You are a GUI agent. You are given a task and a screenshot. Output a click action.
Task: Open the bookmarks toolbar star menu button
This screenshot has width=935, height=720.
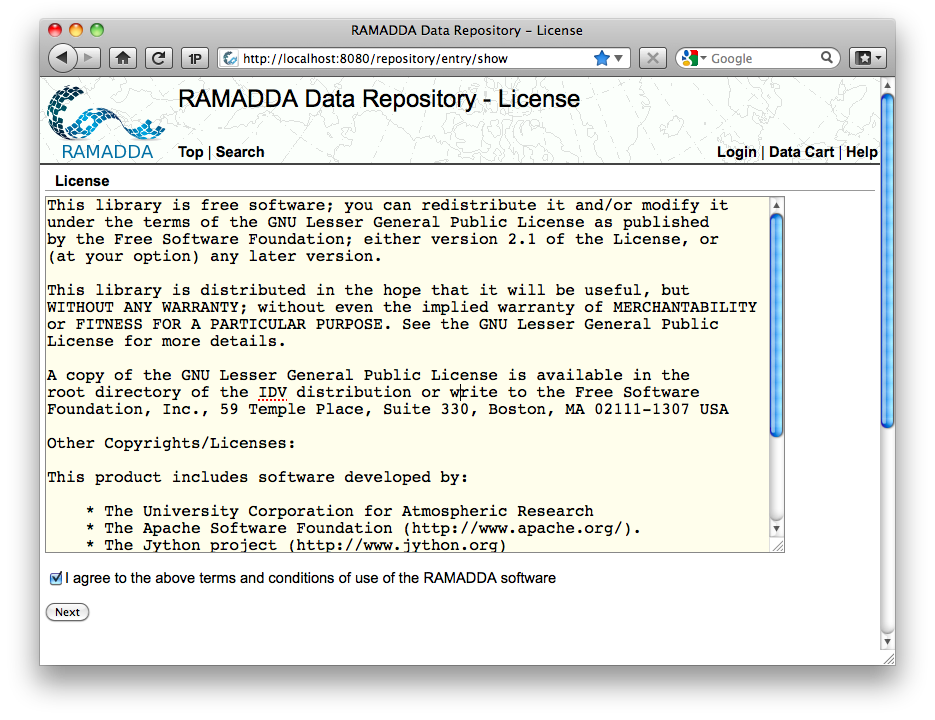(x=868, y=58)
